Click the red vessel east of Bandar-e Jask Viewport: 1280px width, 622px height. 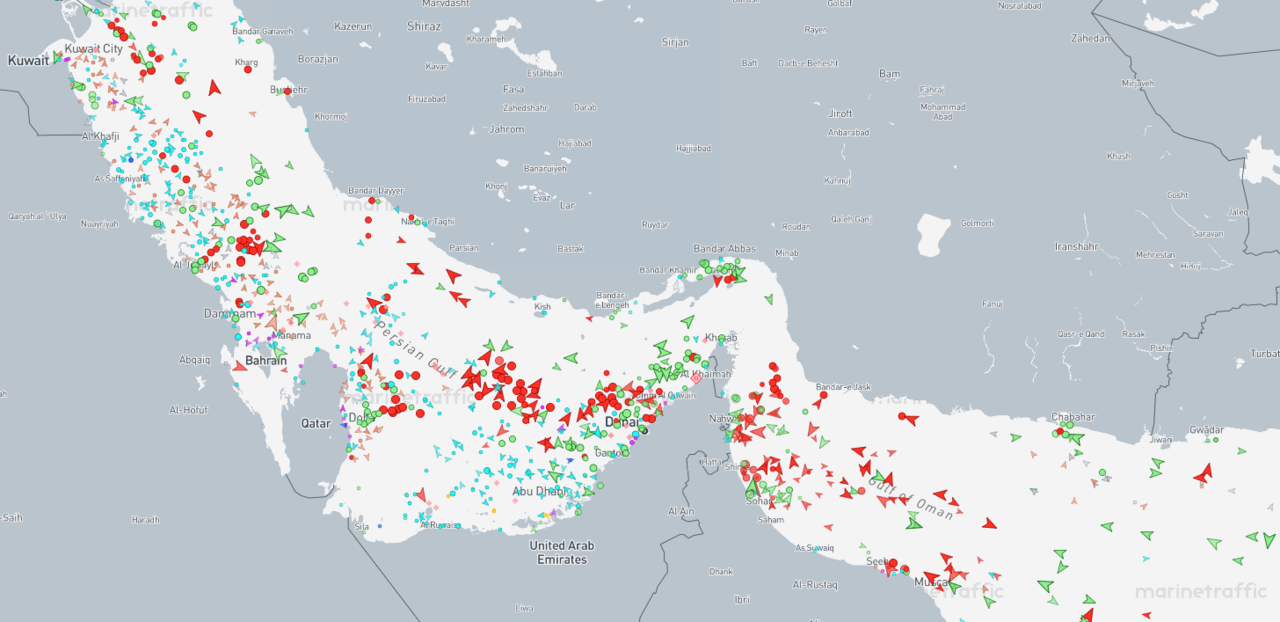[x=912, y=420]
